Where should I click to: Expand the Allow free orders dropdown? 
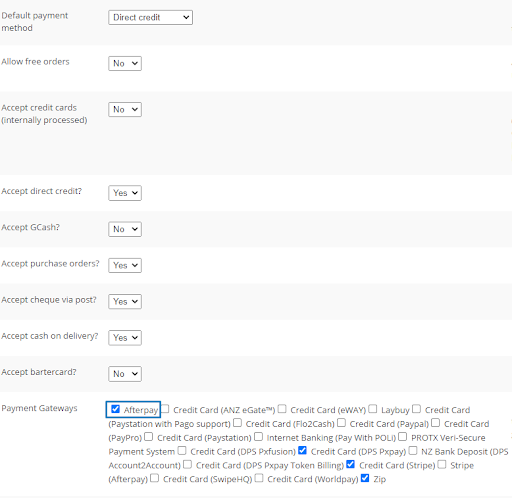pyautogui.click(x=125, y=63)
